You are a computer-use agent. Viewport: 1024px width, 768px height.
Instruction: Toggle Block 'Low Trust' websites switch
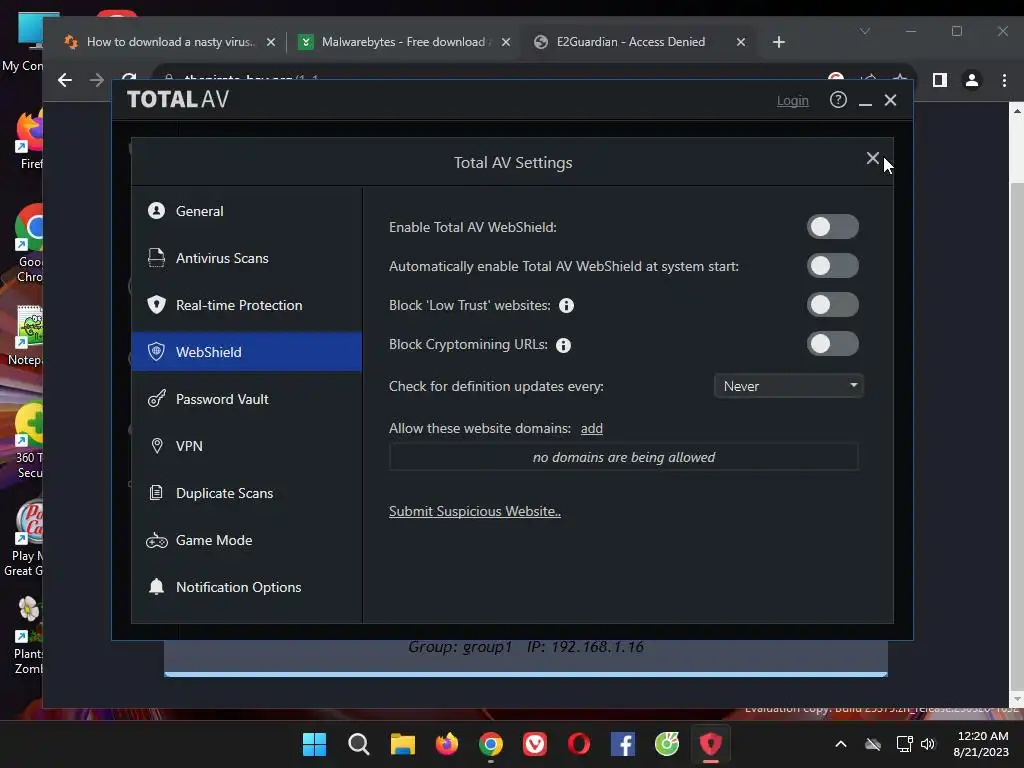(833, 305)
